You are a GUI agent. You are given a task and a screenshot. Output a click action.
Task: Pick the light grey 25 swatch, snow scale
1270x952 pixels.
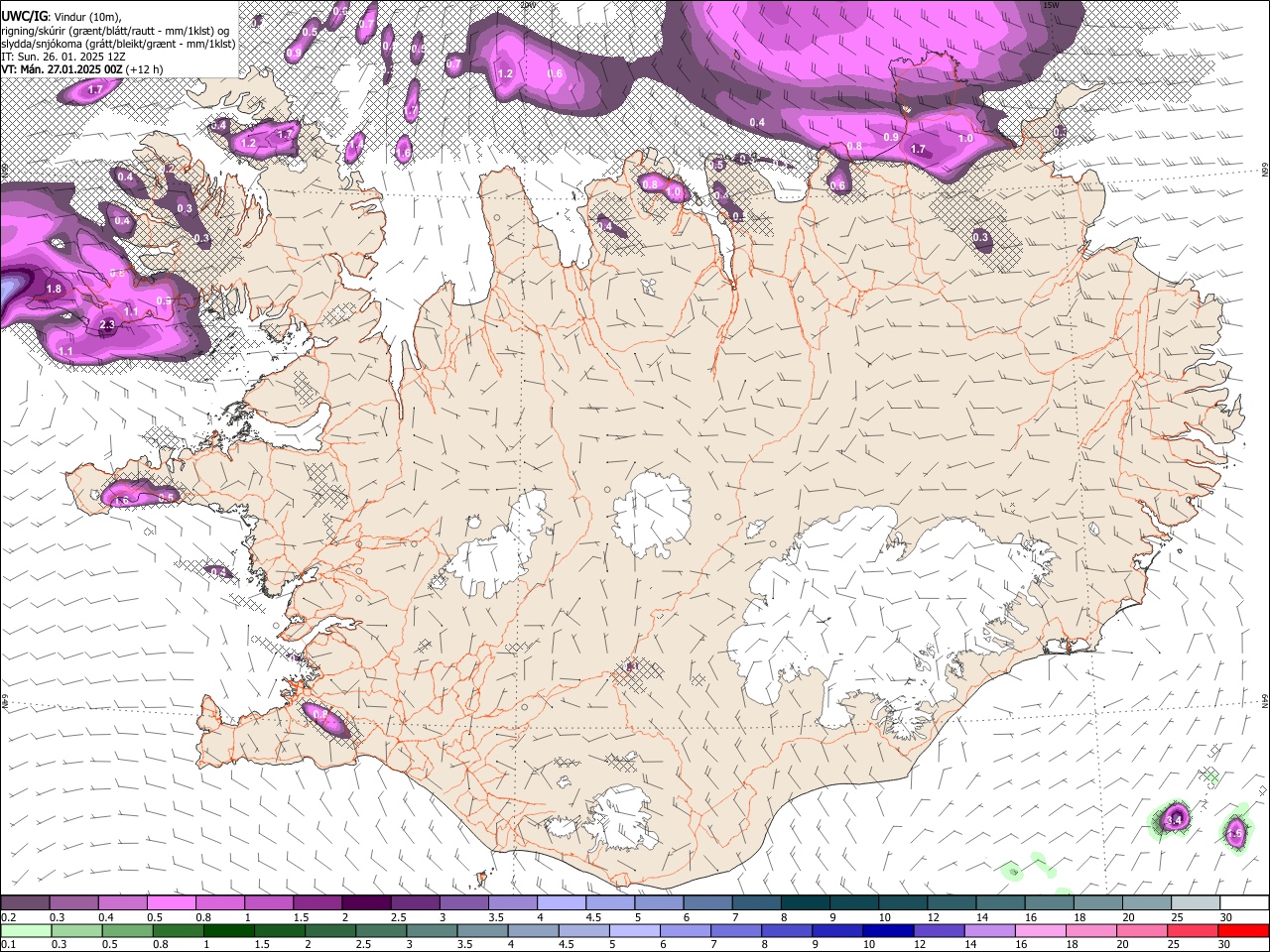[x=1194, y=902]
